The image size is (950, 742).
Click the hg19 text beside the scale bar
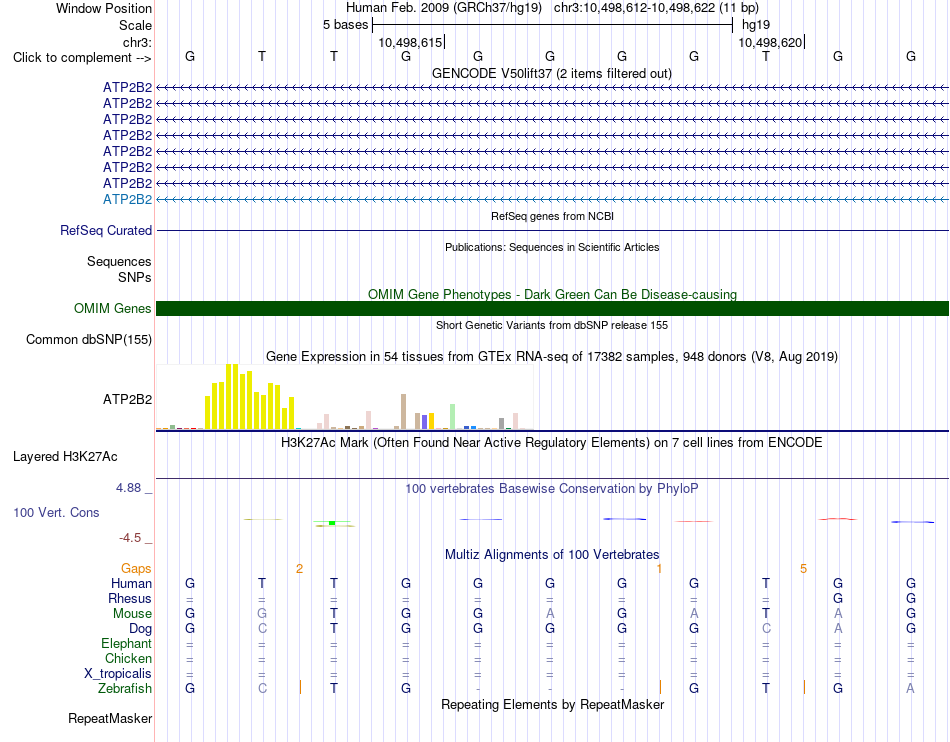click(756, 25)
